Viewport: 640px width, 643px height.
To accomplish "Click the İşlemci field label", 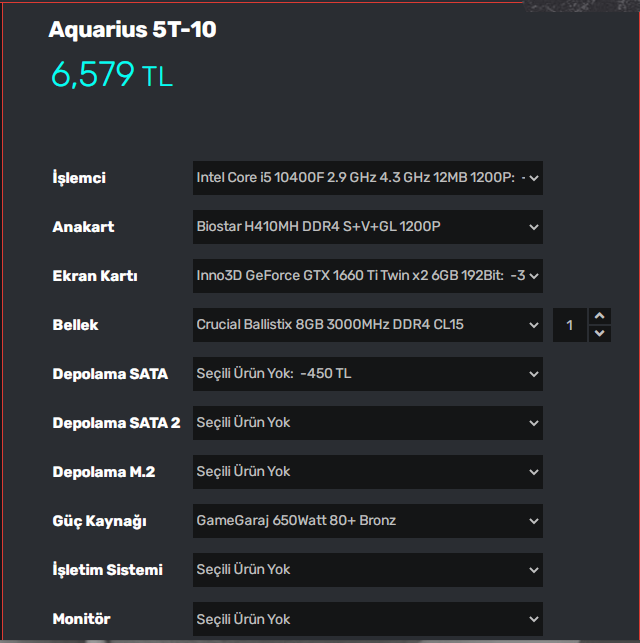I will 79,178.
